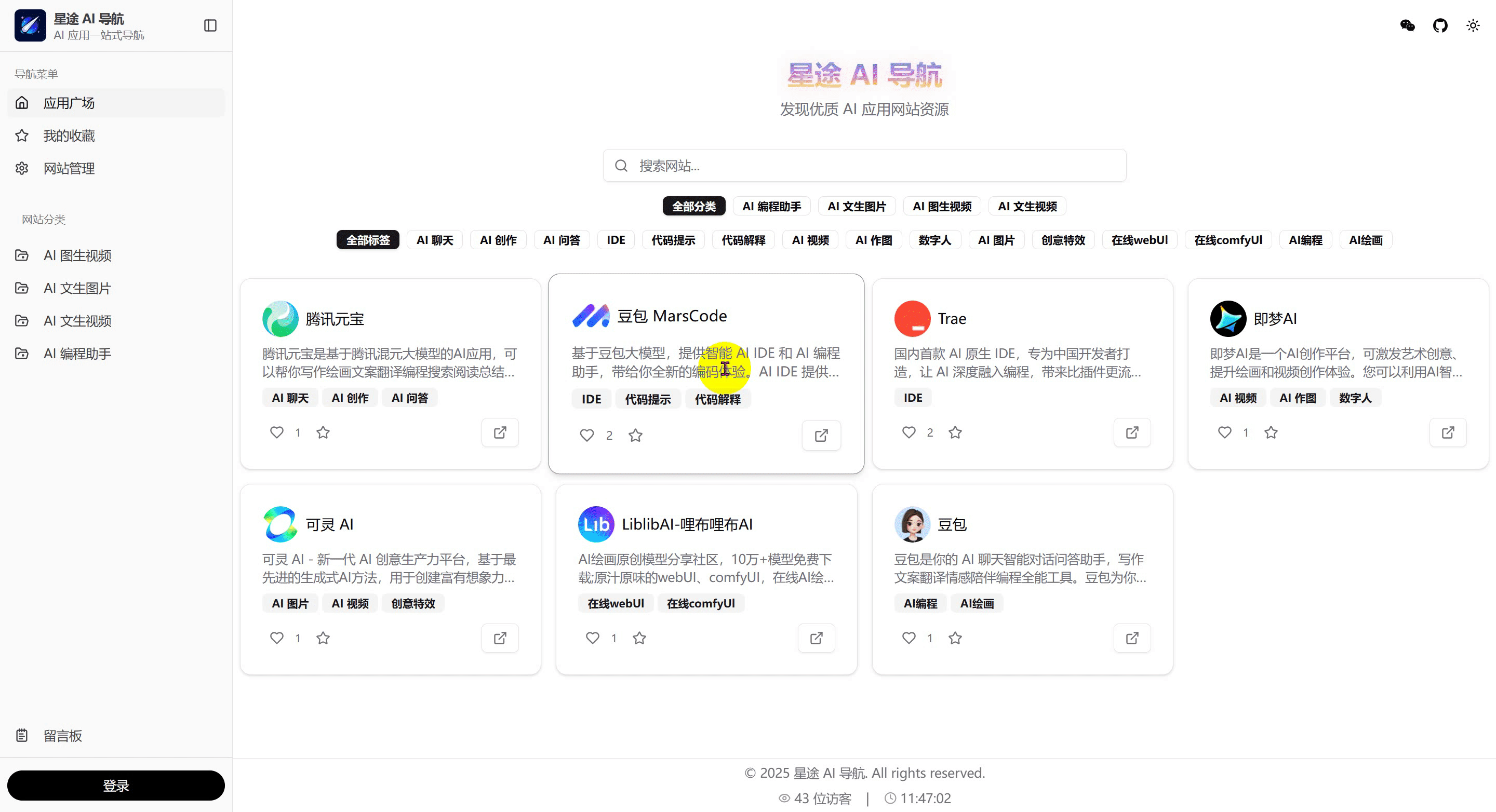Favorite Trae with the star icon
Viewport: 1496px width, 812px height.
click(955, 432)
